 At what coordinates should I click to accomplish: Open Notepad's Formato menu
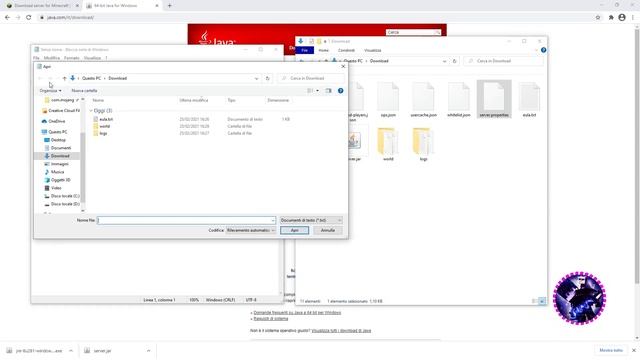click(x=72, y=58)
